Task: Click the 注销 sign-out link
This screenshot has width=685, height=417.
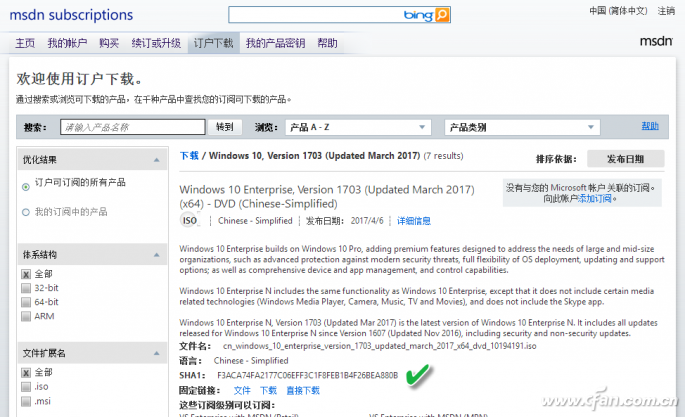Action: (x=667, y=11)
